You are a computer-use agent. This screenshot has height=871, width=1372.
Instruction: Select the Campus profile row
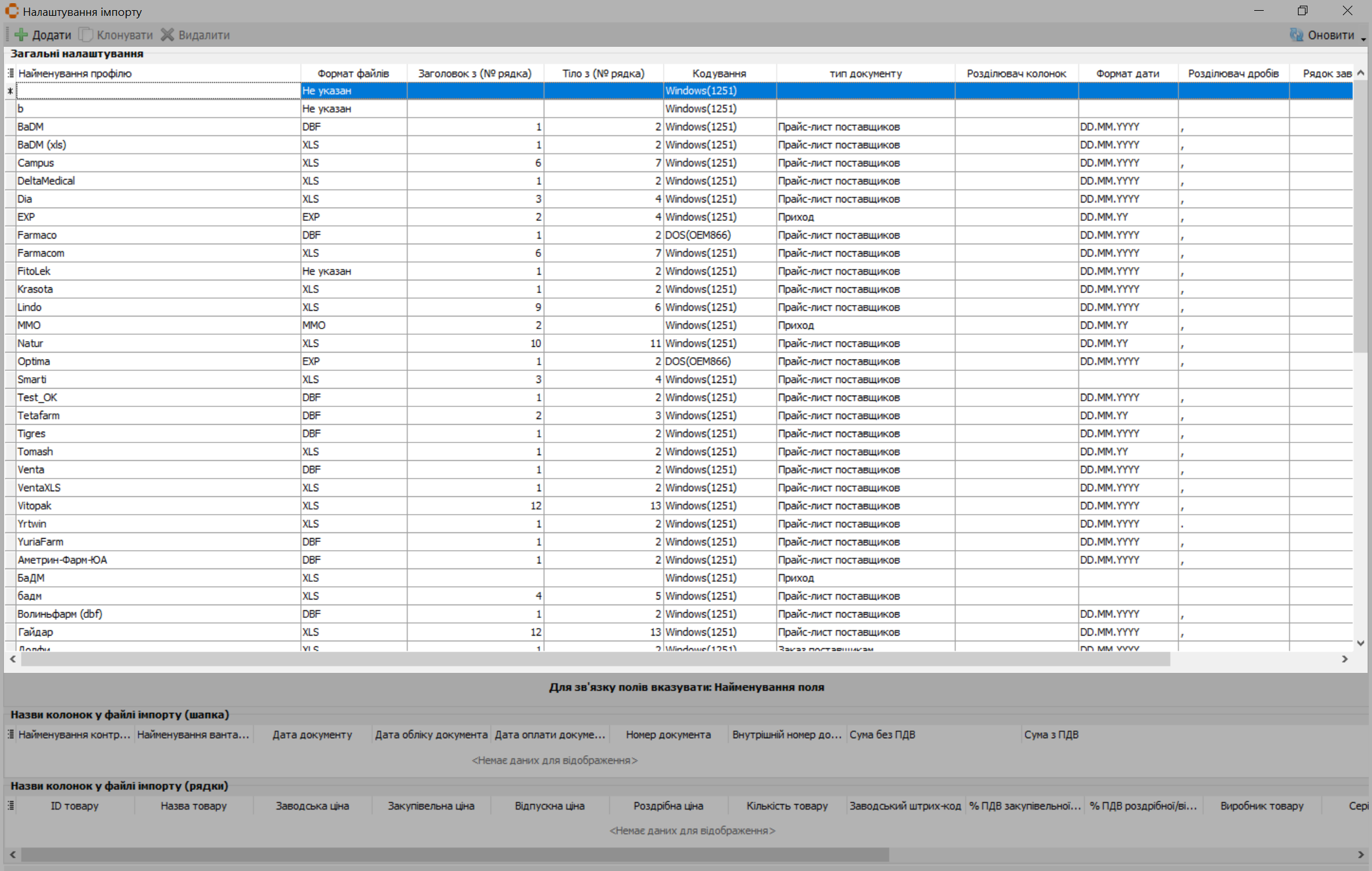pos(36,163)
